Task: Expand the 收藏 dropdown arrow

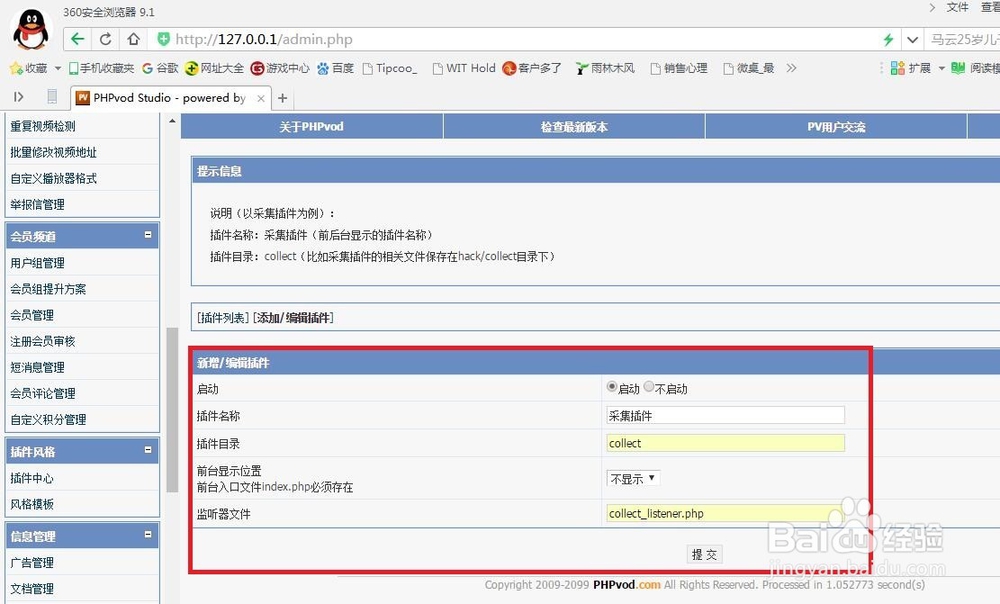Action: pos(57,68)
